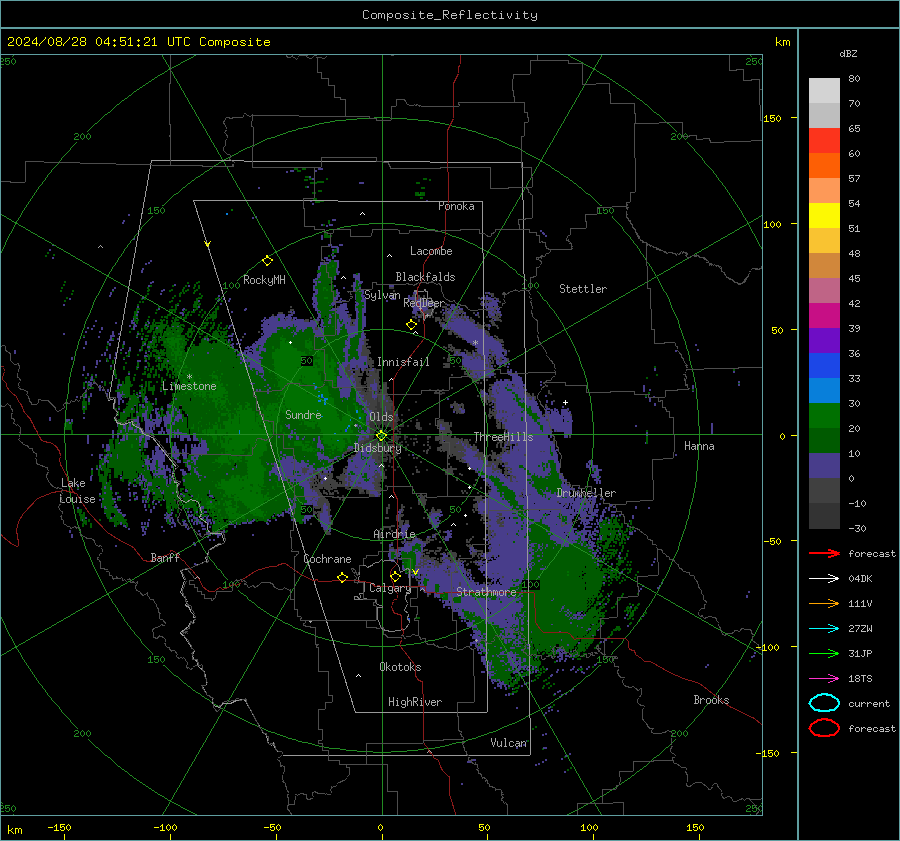900x841 pixels.
Task: Select the yellow 54 dBZ color swatch
Action: click(x=824, y=215)
